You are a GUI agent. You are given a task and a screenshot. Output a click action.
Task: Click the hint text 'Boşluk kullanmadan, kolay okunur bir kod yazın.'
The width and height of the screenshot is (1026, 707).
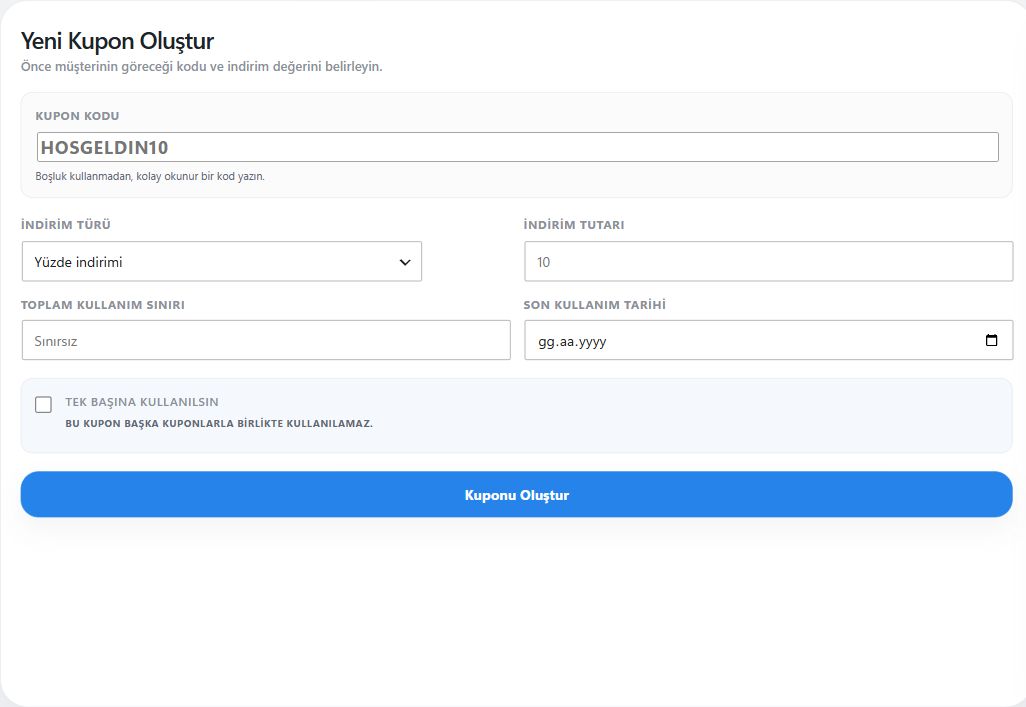(x=150, y=176)
